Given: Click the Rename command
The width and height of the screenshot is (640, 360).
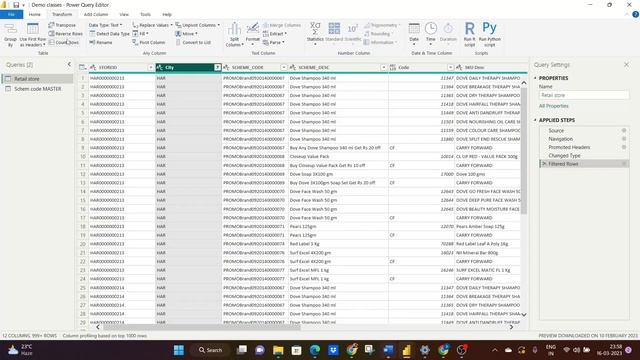Looking at the screenshot, I should click(x=100, y=42).
